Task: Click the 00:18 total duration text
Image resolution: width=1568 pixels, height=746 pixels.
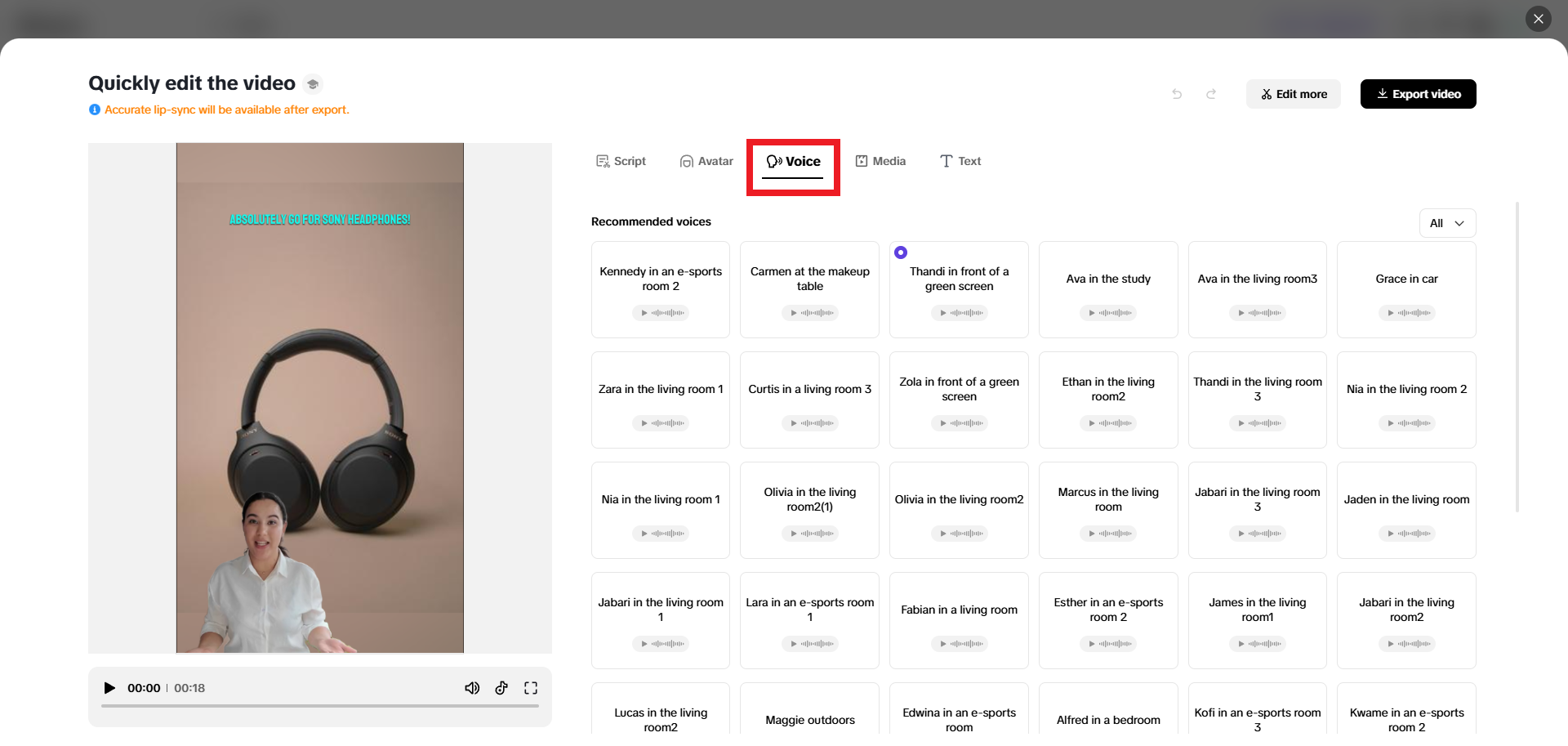Action: pos(189,688)
